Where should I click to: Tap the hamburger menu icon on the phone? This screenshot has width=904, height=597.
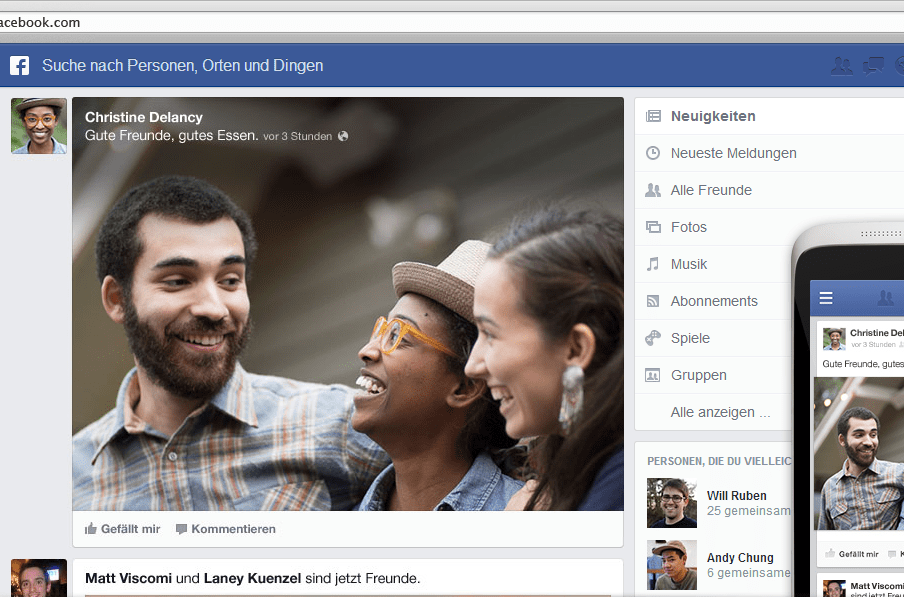click(826, 298)
